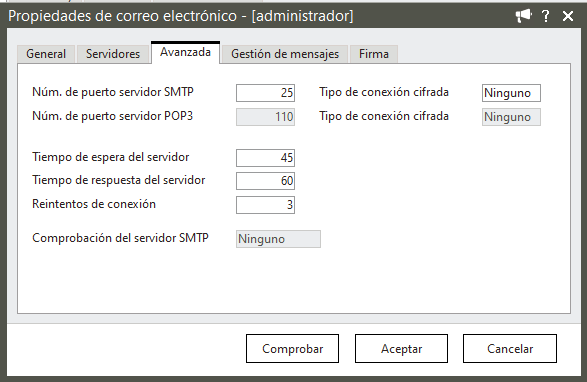Screen dimensions: 587x382
Task: Close the email properties dialog
Action: click(568, 16)
